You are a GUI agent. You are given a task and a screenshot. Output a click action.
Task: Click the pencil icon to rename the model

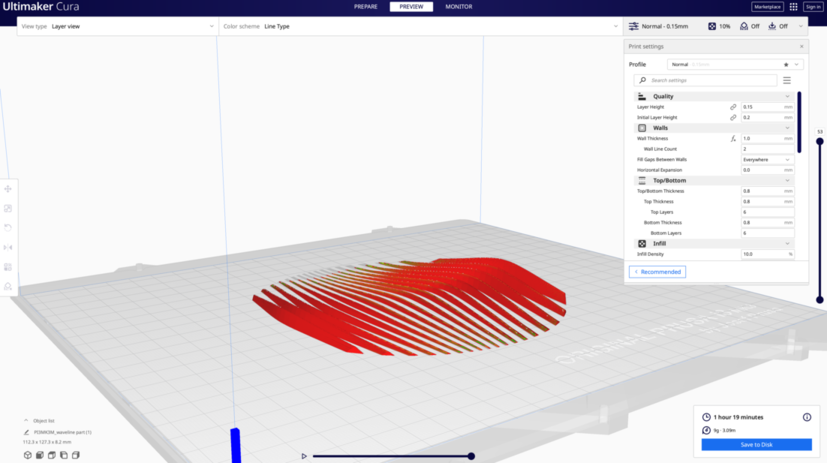[x=26, y=432]
